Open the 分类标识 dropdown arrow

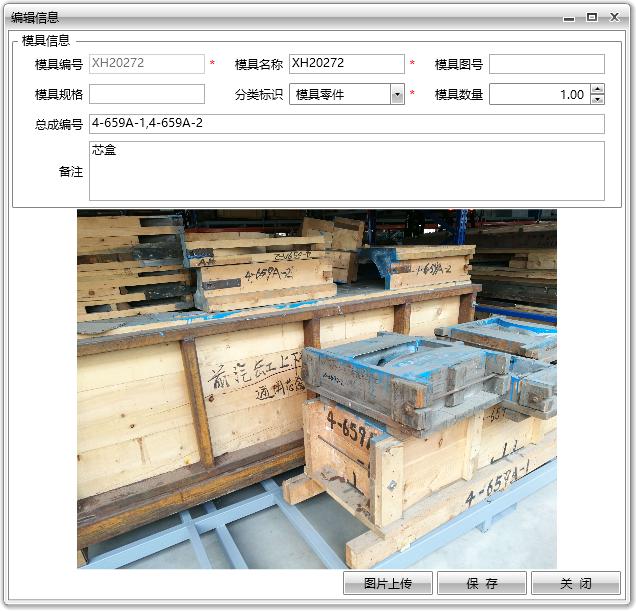pos(397,95)
